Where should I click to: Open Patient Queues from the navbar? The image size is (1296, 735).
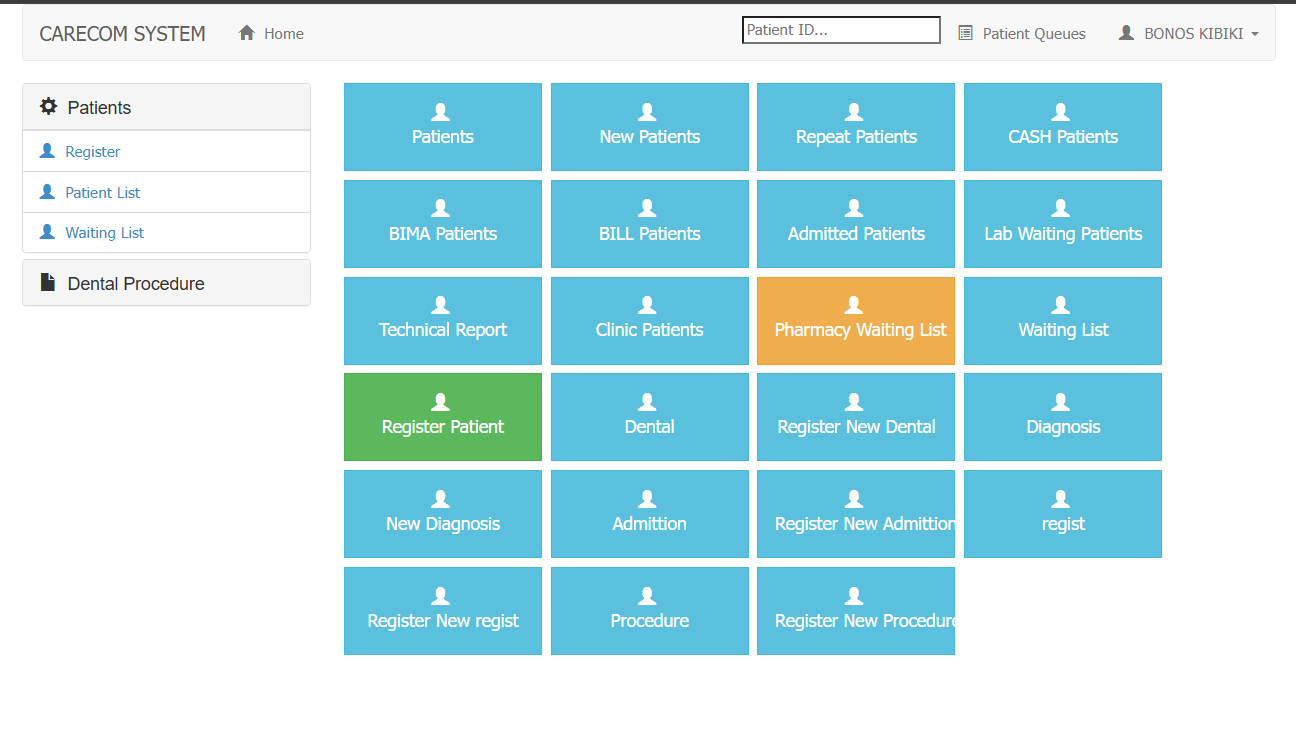point(1033,33)
